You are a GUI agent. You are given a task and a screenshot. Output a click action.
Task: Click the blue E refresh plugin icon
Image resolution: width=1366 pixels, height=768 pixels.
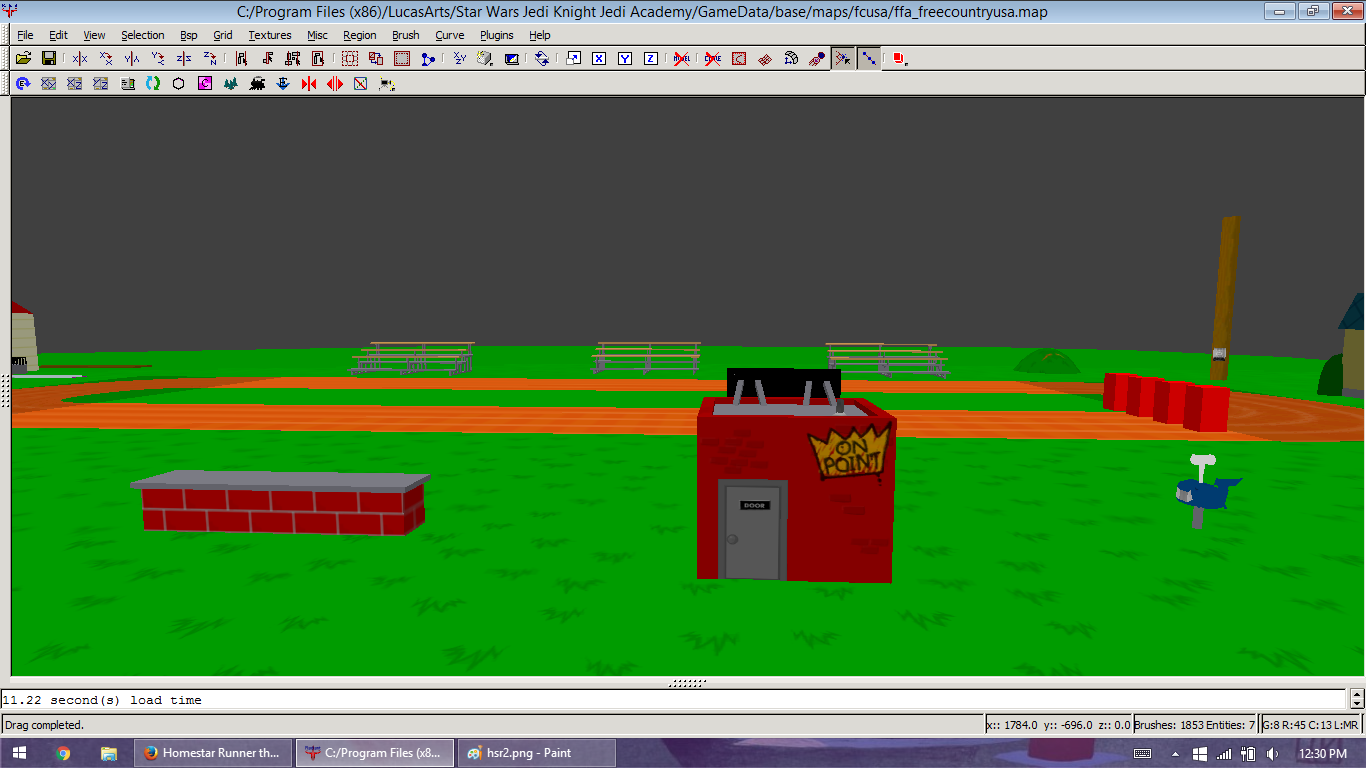coord(23,84)
